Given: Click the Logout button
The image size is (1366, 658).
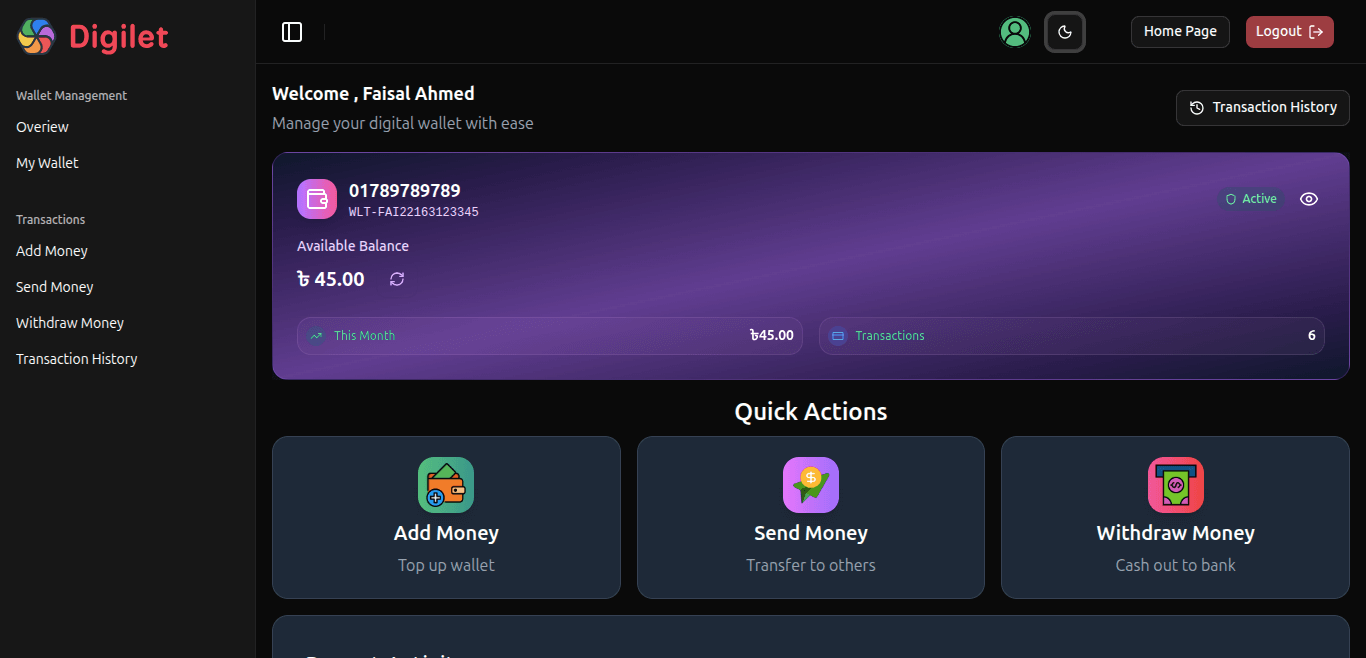Looking at the screenshot, I should (x=1289, y=31).
